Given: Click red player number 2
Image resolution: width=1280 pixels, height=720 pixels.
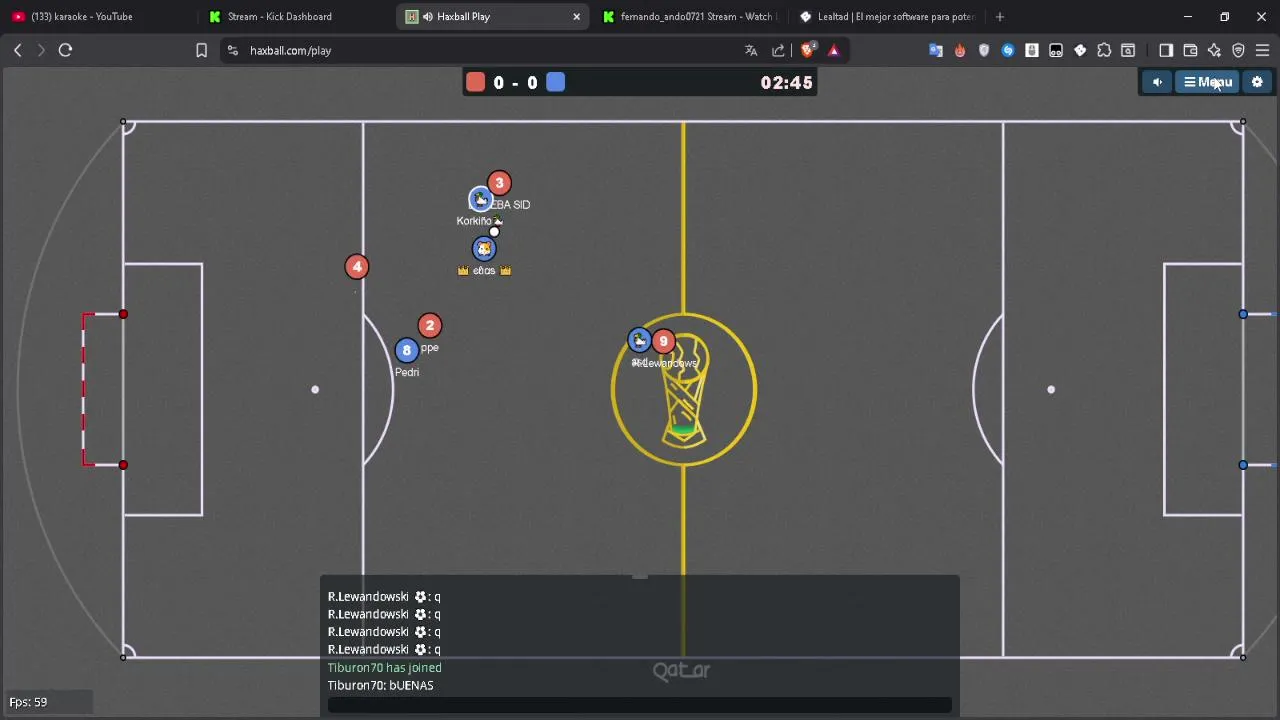Looking at the screenshot, I should point(430,325).
